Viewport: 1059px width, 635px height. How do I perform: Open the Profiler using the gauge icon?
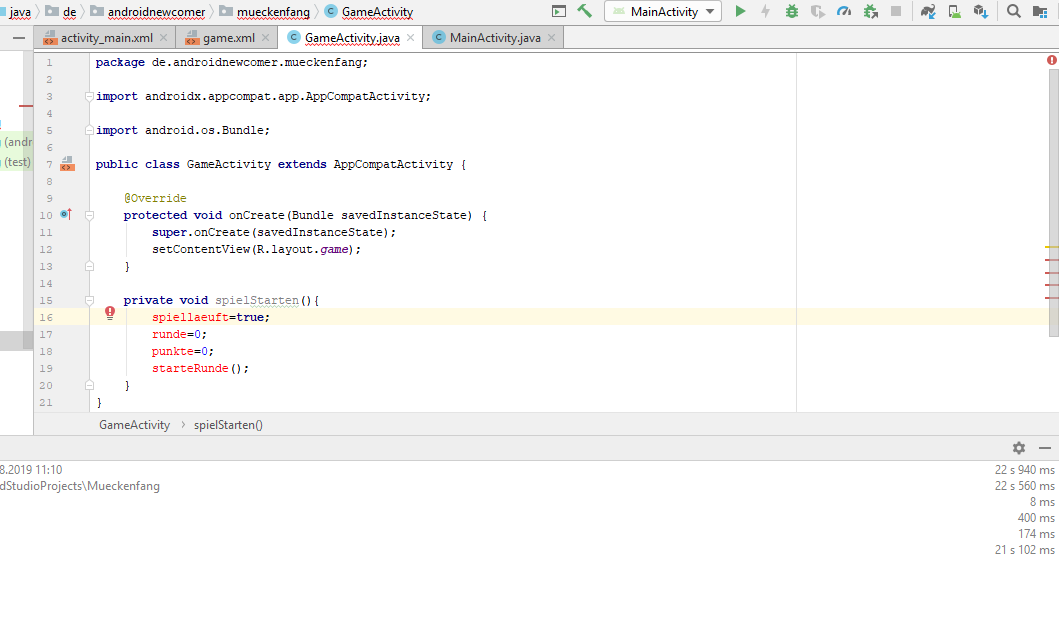click(844, 11)
